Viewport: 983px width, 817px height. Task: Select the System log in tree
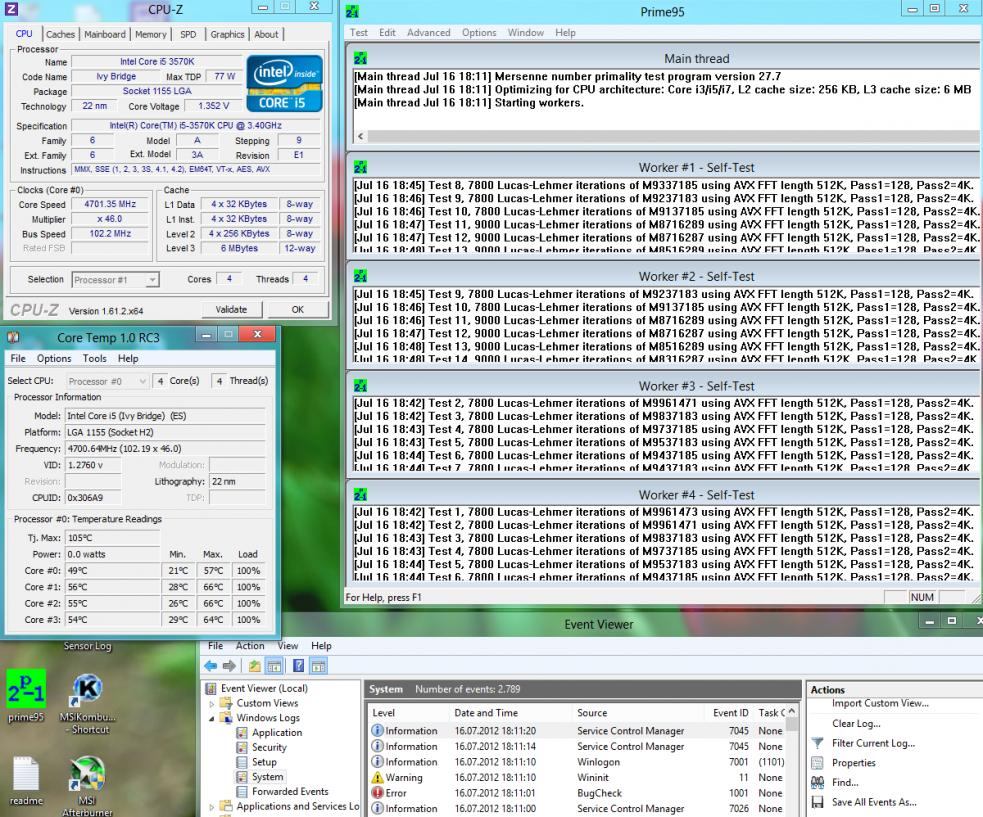coord(268,777)
